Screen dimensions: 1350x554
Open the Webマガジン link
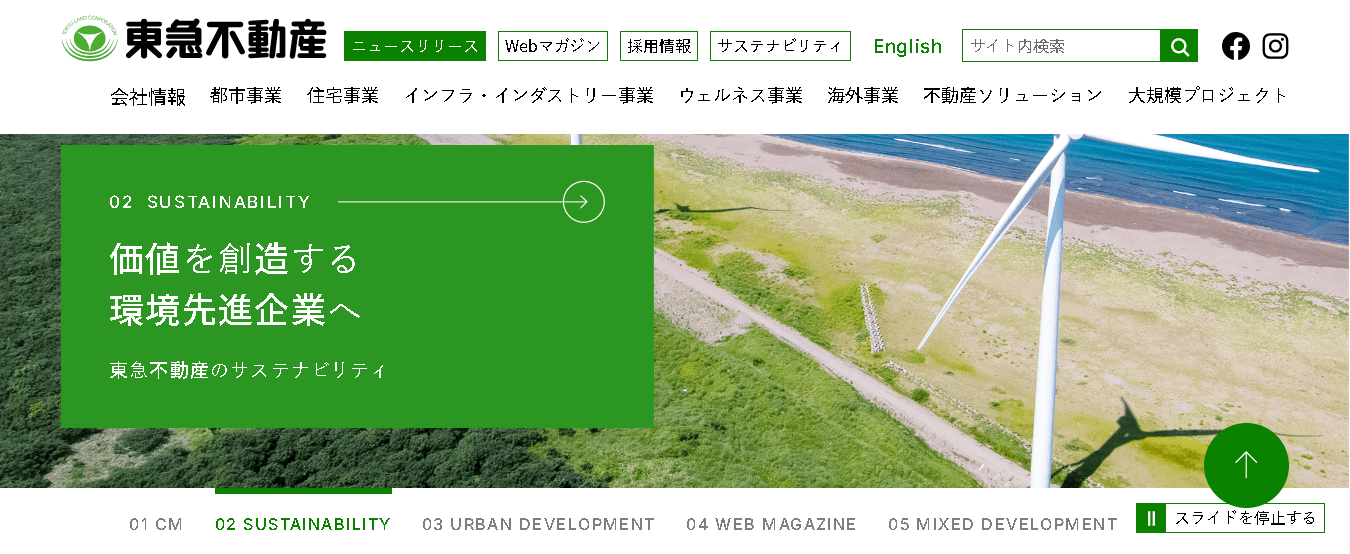pos(553,46)
